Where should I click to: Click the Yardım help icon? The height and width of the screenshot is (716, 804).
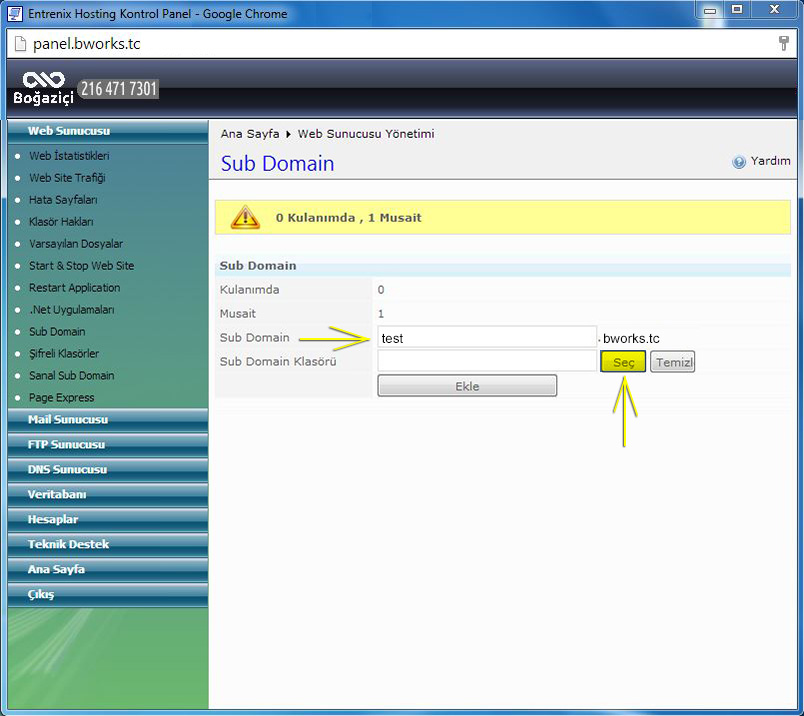point(739,162)
